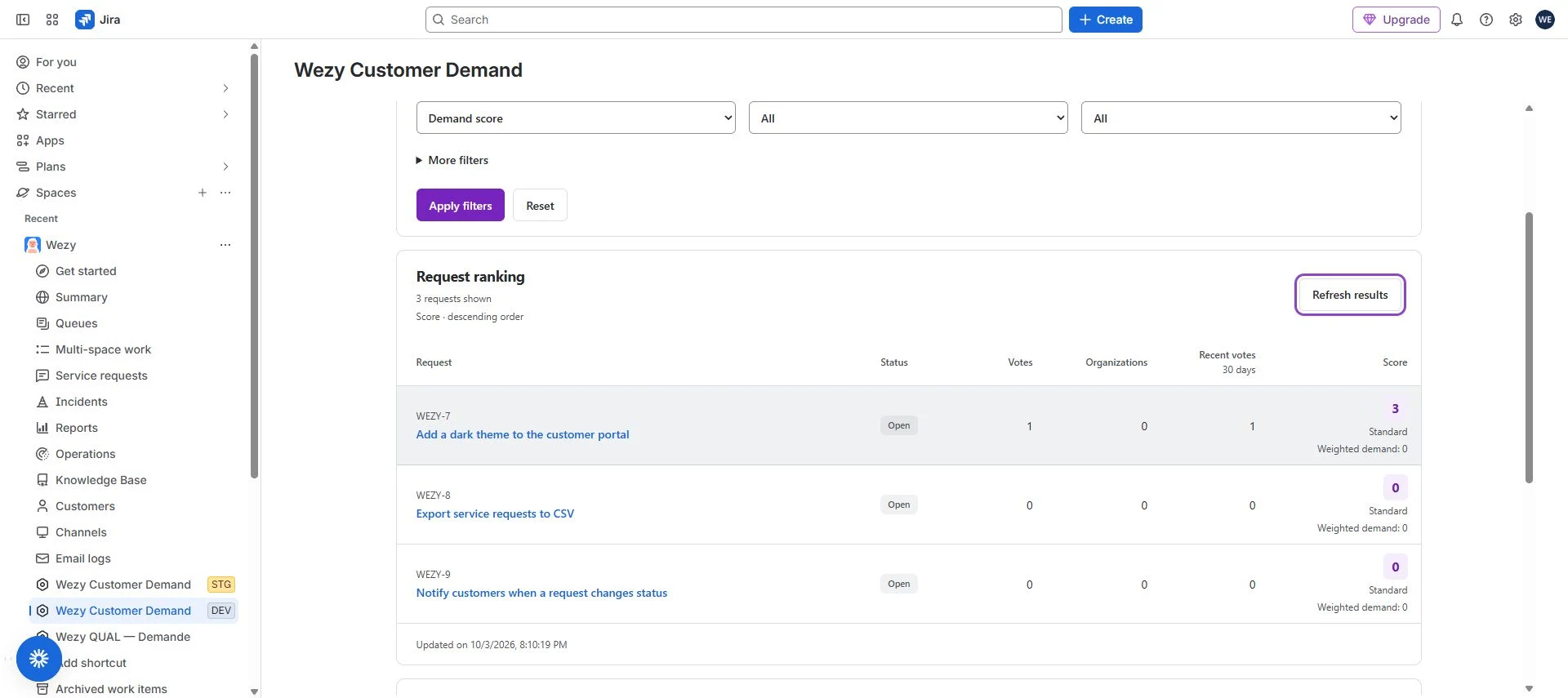This screenshot has height=698, width=1568.
Task: Open Add a dark theme request link
Action: pos(523,434)
